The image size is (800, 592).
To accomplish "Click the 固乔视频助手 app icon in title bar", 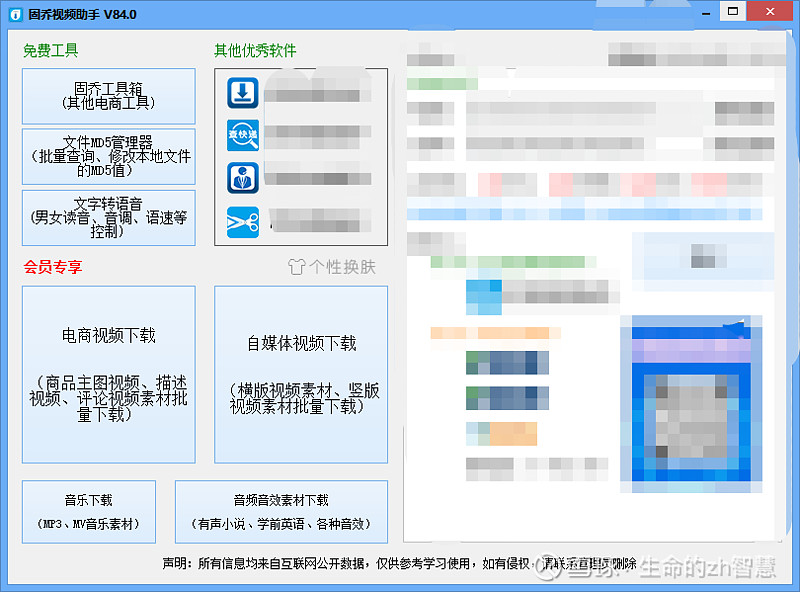I will pyautogui.click(x=16, y=15).
